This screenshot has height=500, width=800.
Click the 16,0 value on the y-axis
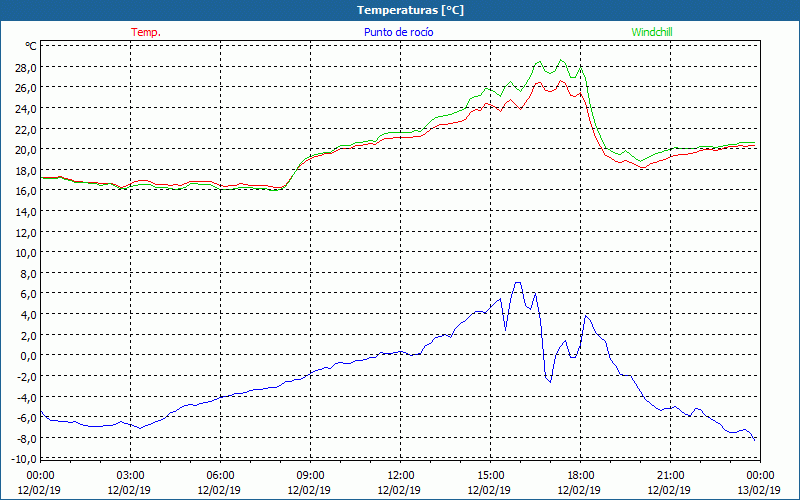[x=27, y=191]
